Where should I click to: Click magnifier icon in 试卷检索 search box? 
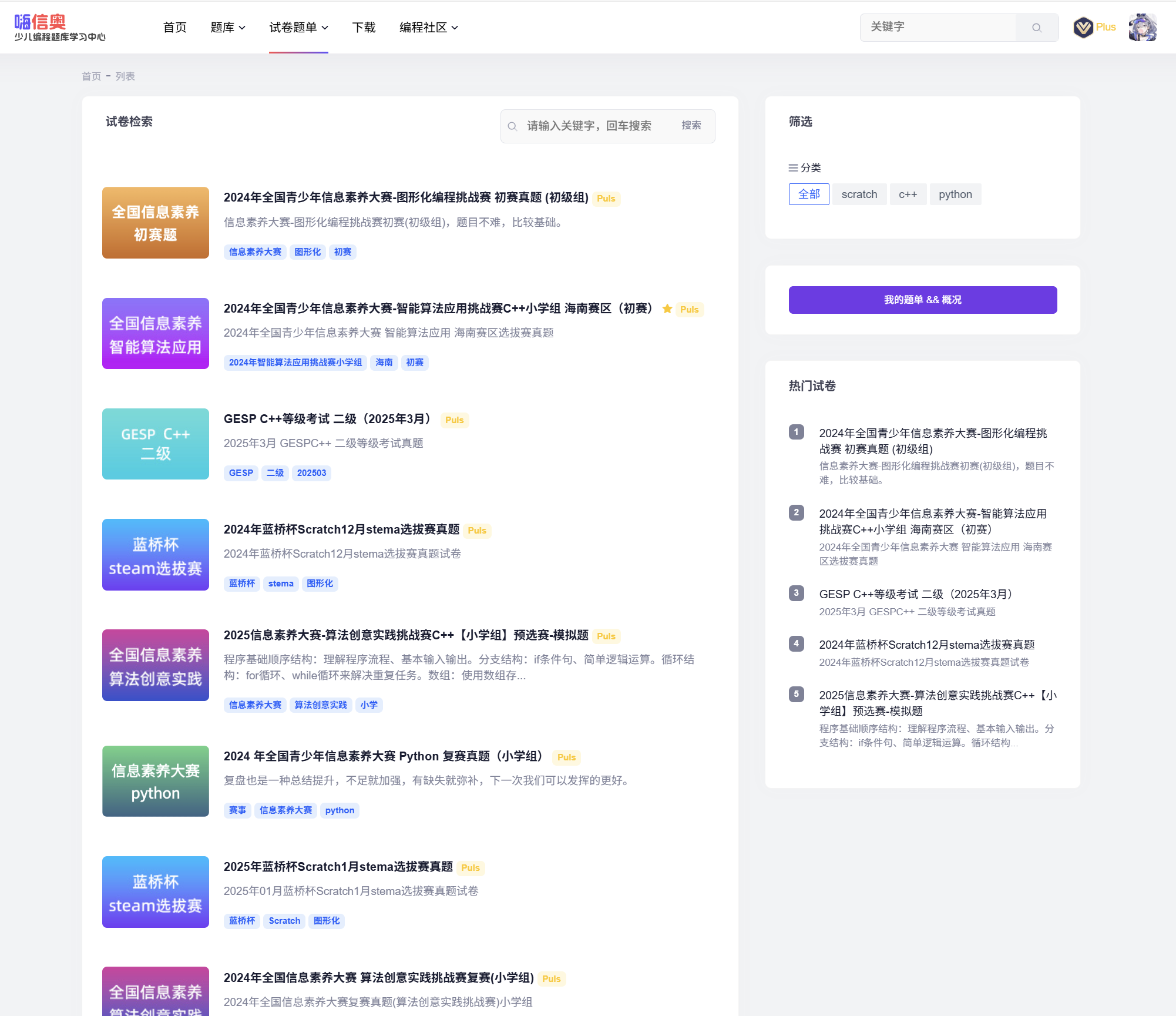point(512,126)
